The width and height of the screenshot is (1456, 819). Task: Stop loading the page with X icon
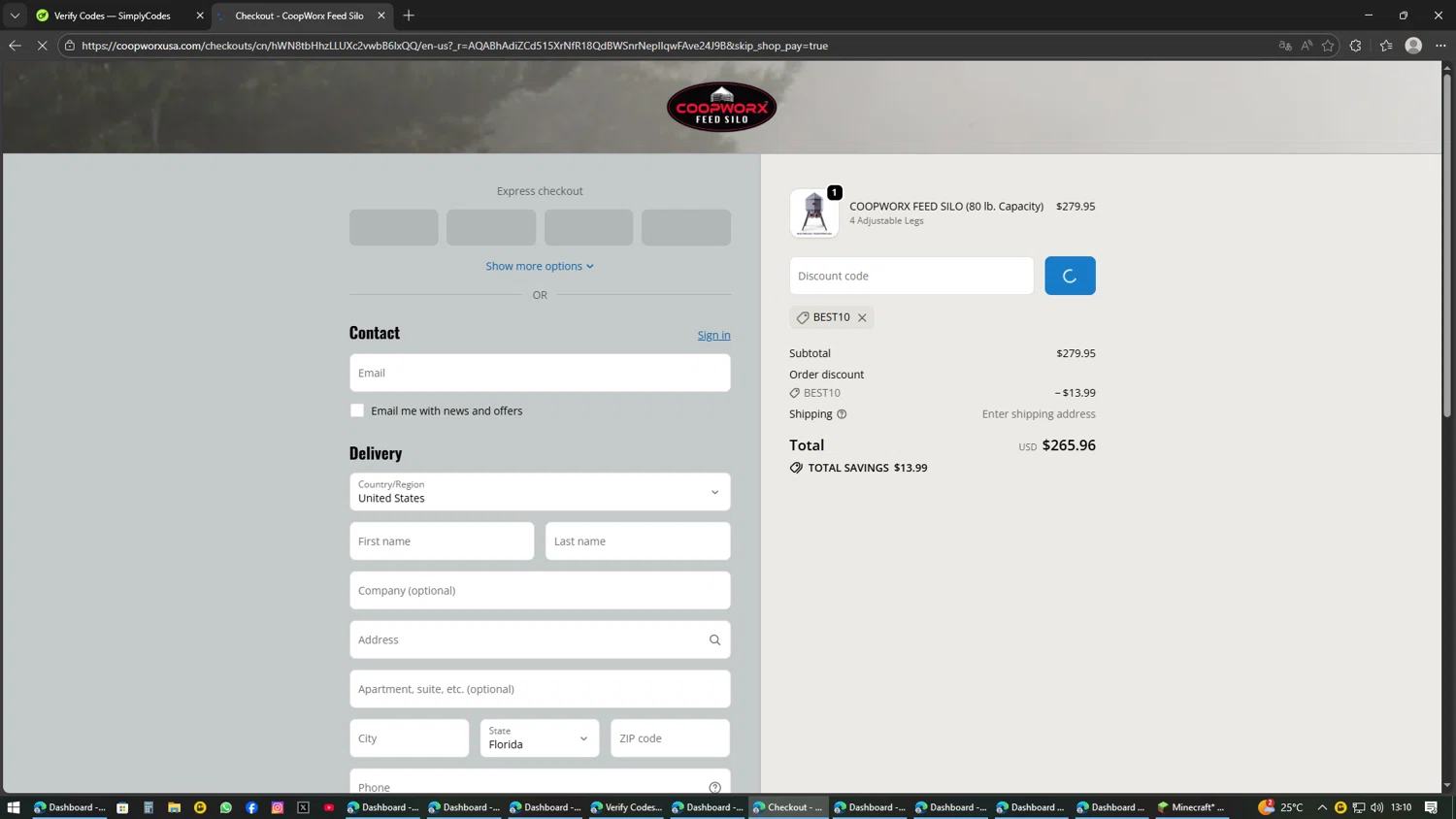42,46
